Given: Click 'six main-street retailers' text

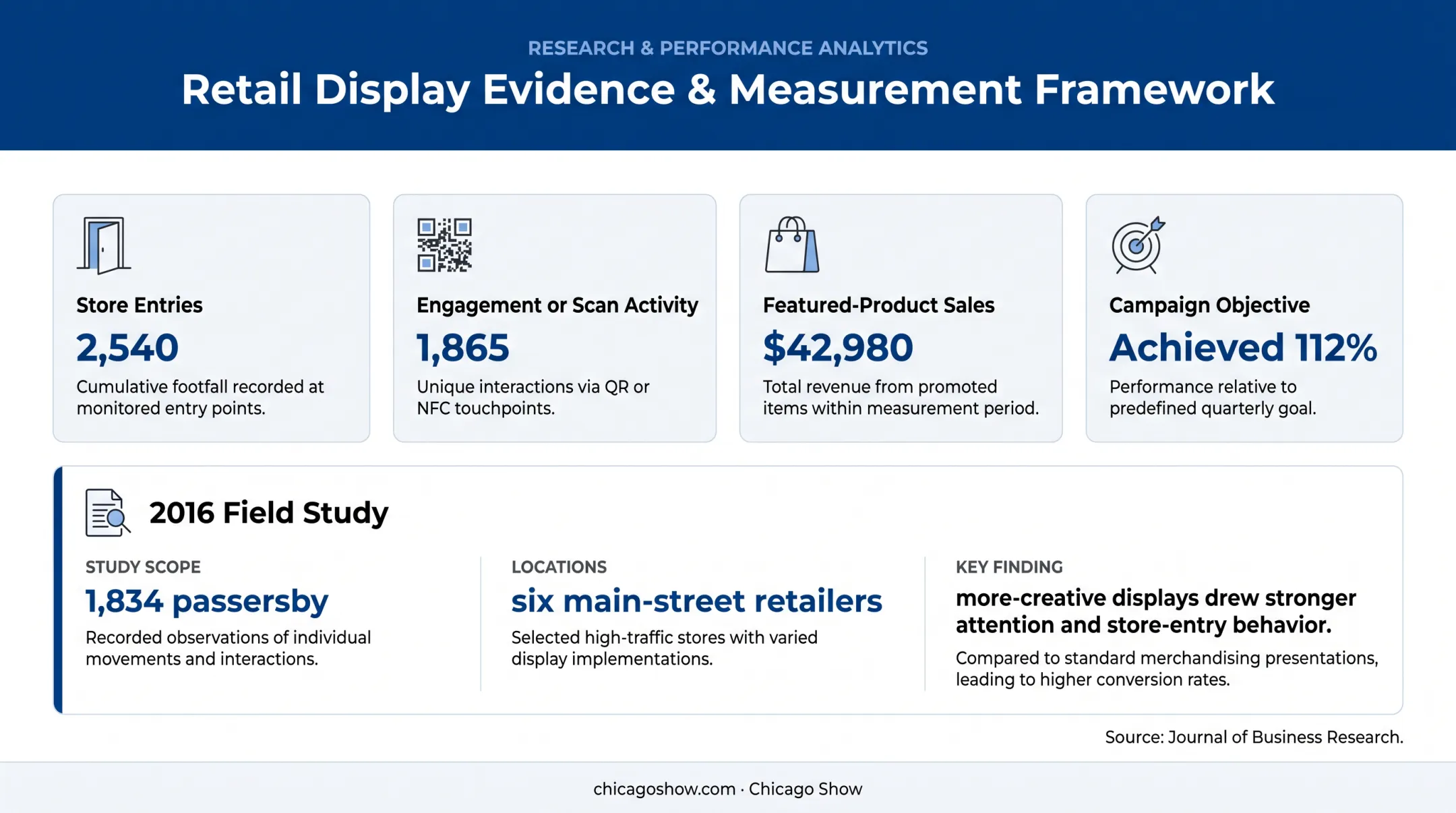Looking at the screenshot, I should [x=697, y=601].
